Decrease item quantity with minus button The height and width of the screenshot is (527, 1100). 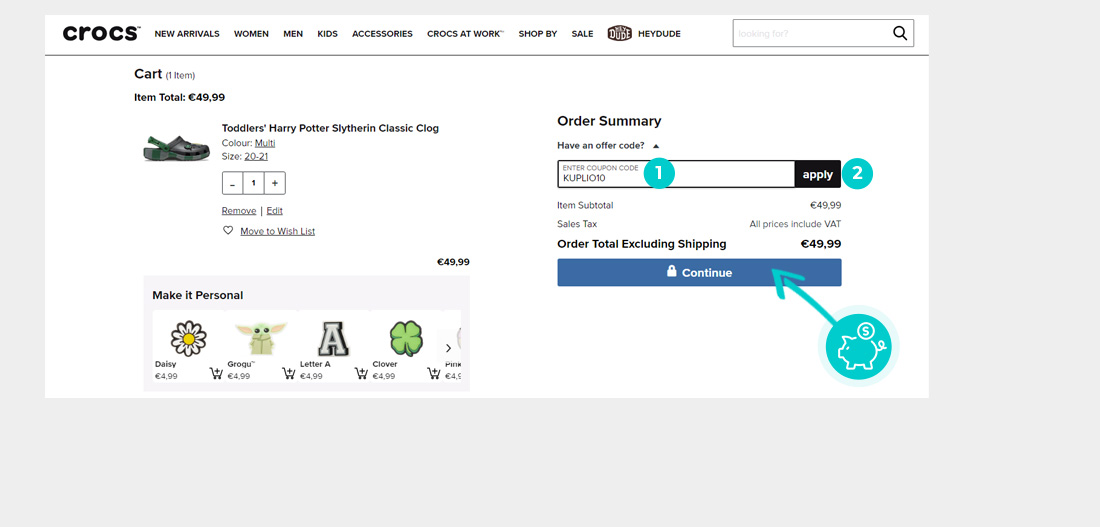click(x=233, y=183)
